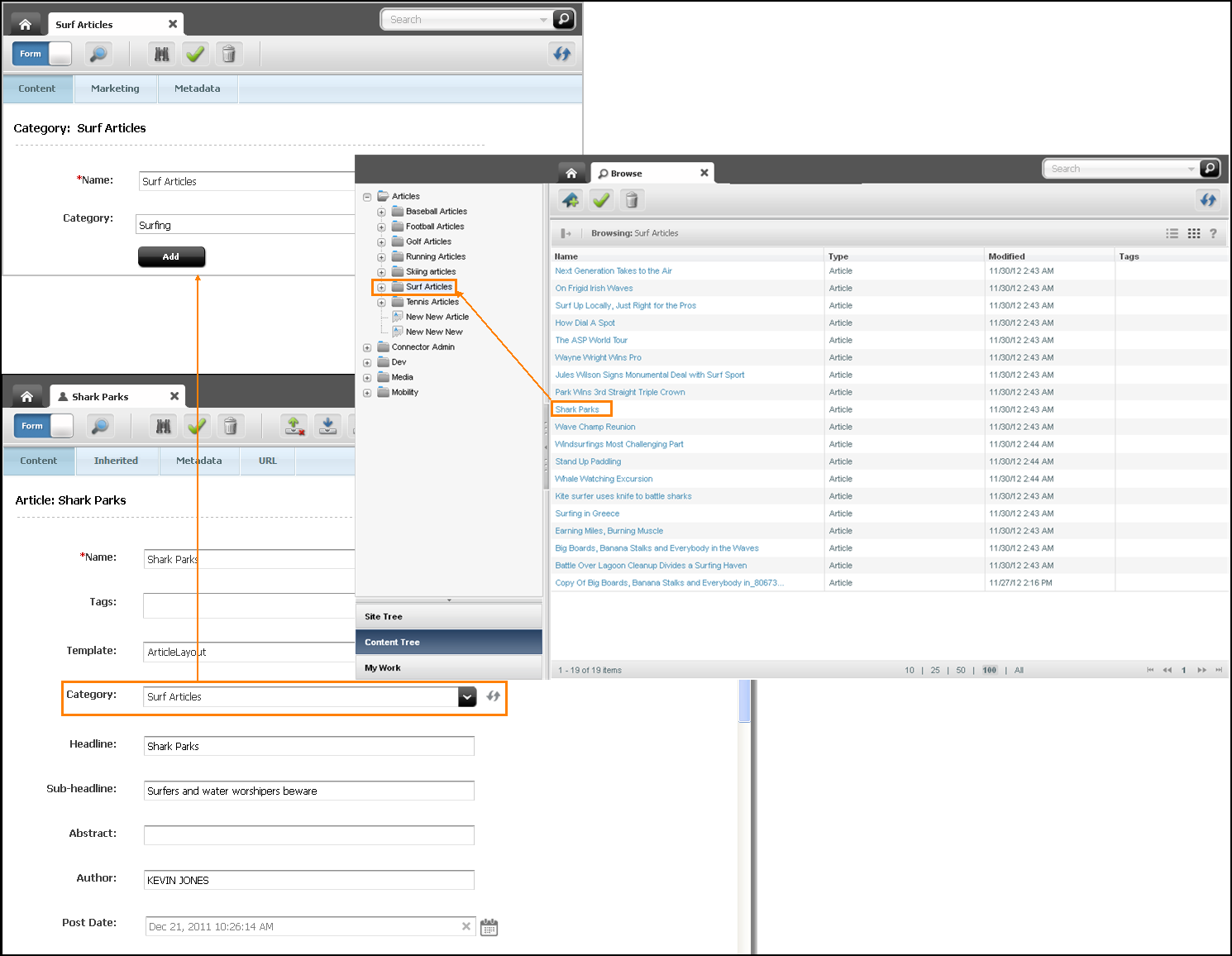Expand Football Articles tree node

(x=381, y=227)
